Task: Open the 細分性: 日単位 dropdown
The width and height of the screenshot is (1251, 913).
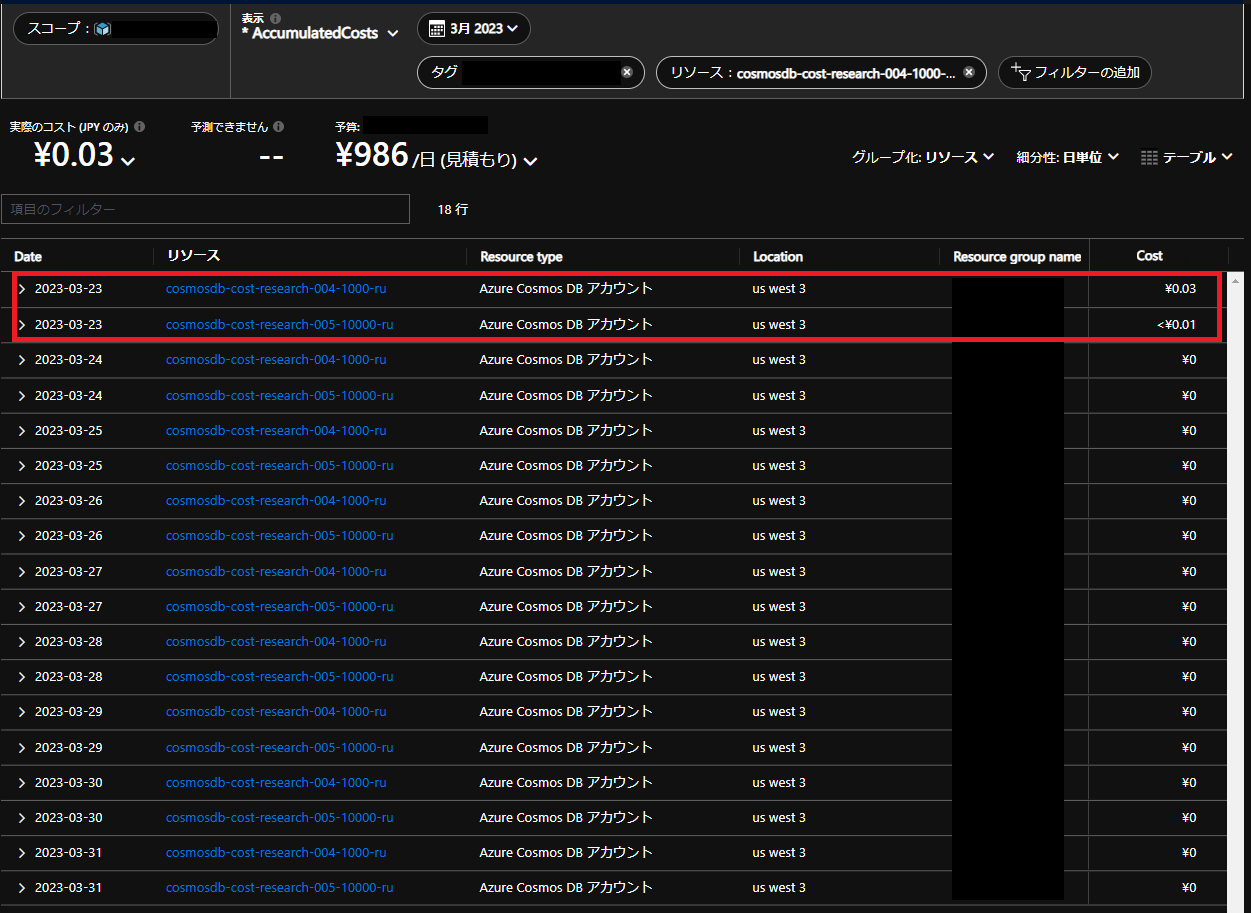Action: click(x=1067, y=157)
